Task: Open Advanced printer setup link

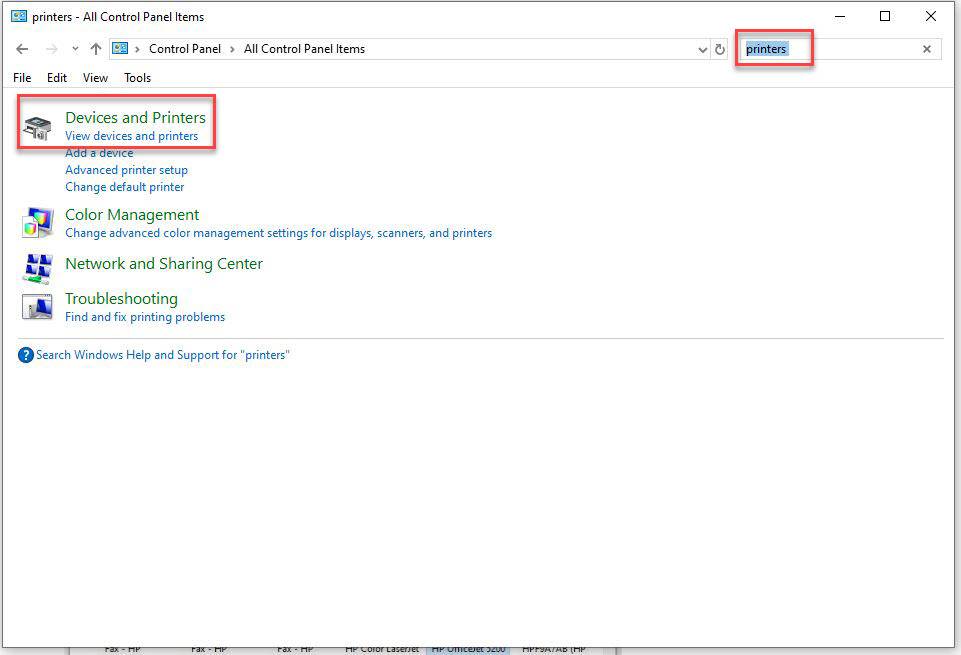Action: coord(126,170)
